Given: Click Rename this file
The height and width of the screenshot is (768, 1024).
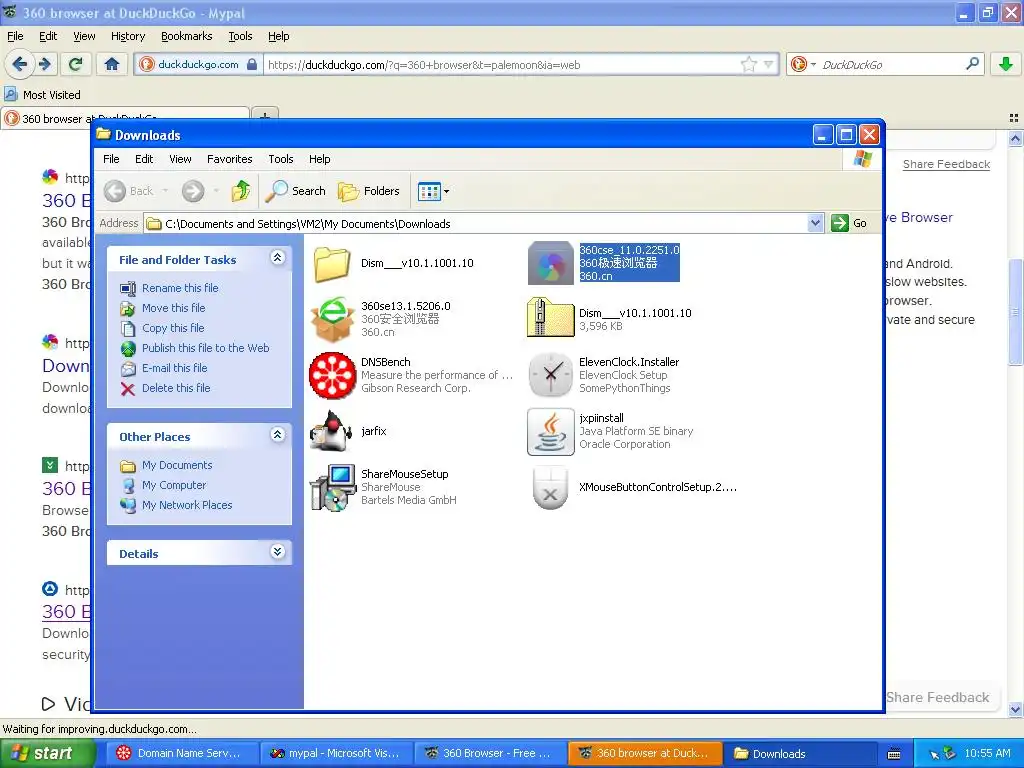Looking at the screenshot, I should click(x=180, y=288).
